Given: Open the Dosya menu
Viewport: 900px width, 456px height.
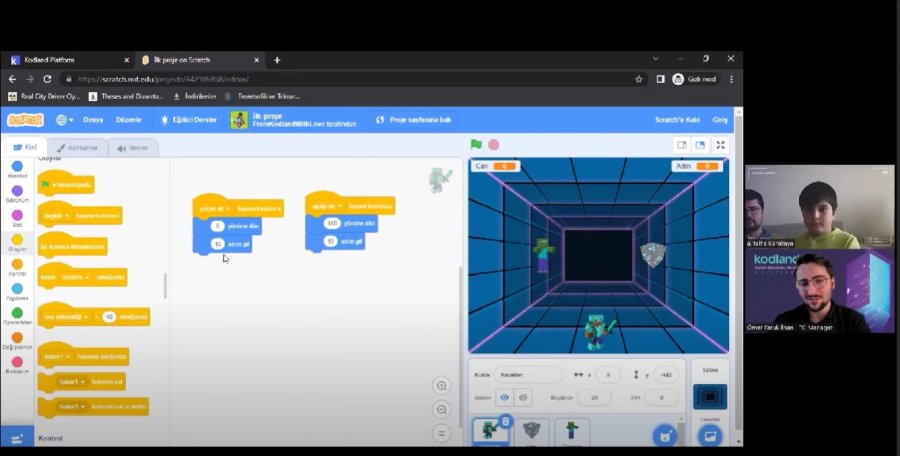Looking at the screenshot, I should click(x=93, y=119).
